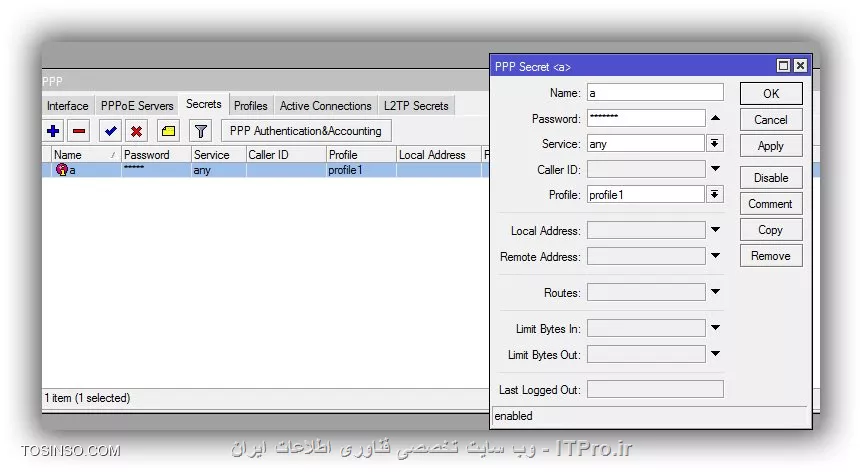Image resolution: width=862 pixels, height=472 pixels.
Task: Switch to the Interface tab
Action: pyautogui.click(x=68, y=105)
